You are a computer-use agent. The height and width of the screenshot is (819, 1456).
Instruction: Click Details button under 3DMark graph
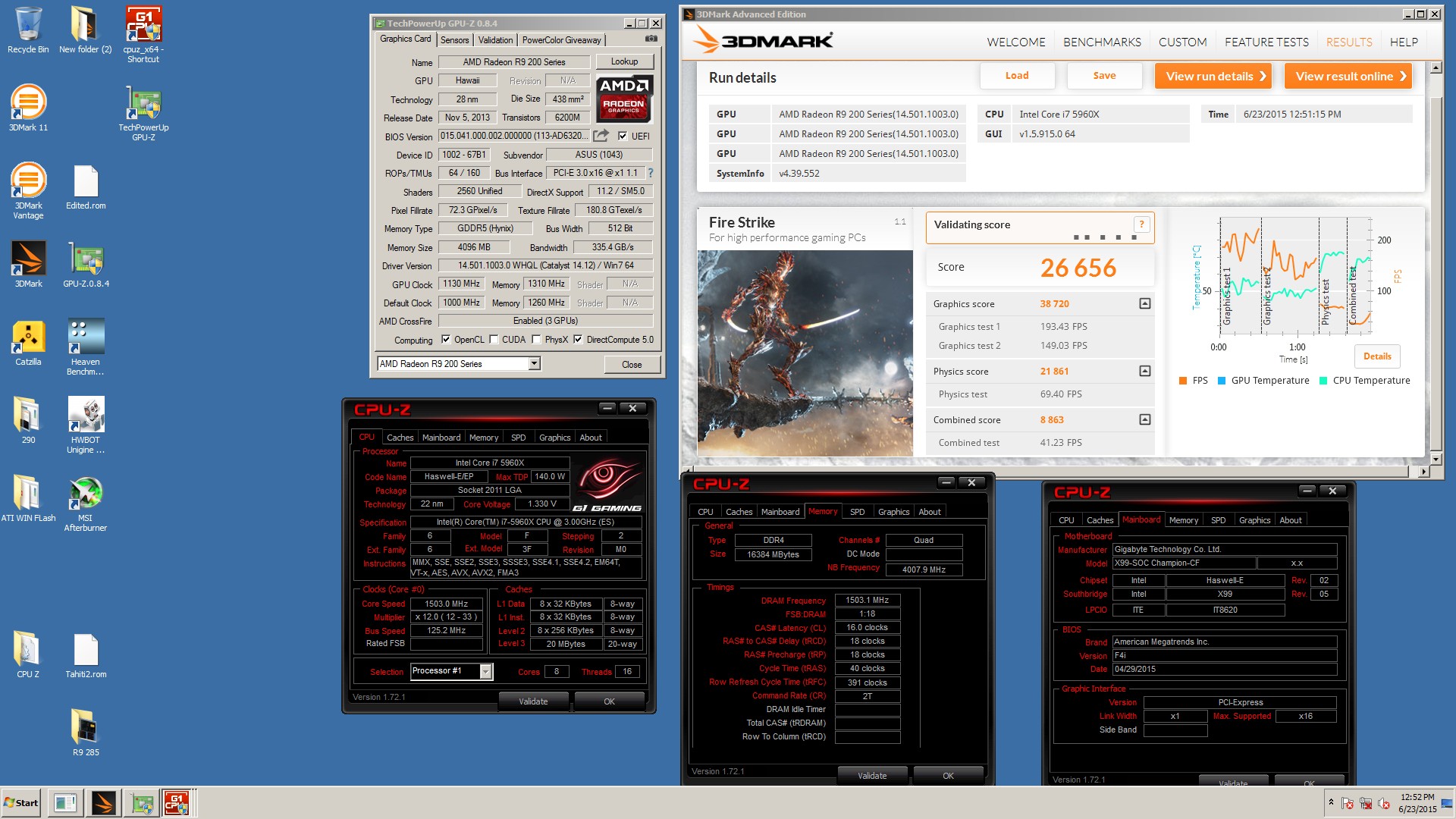[x=1377, y=356]
